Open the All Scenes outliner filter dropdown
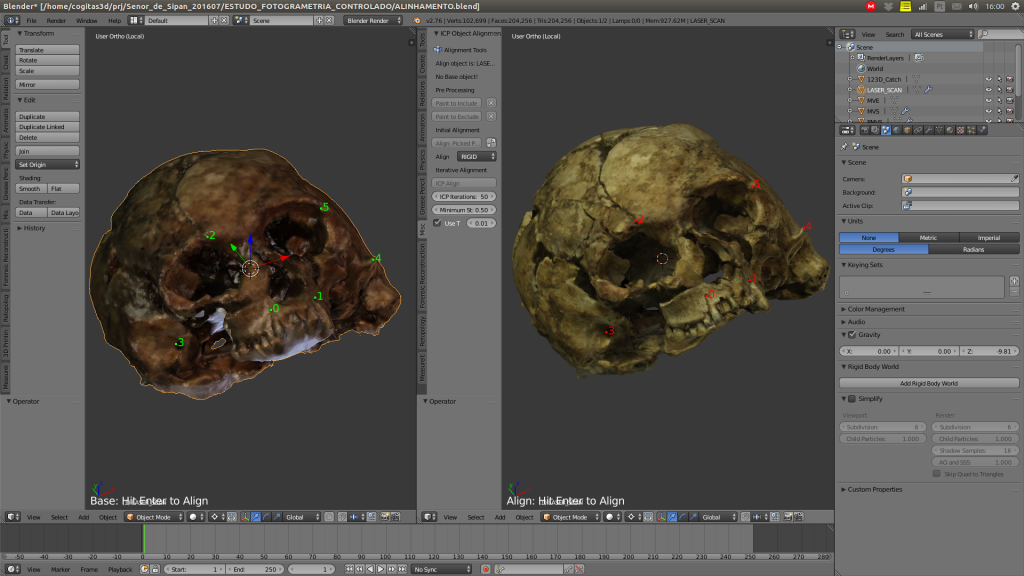The width and height of the screenshot is (1024, 576). pyautogui.click(x=943, y=34)
